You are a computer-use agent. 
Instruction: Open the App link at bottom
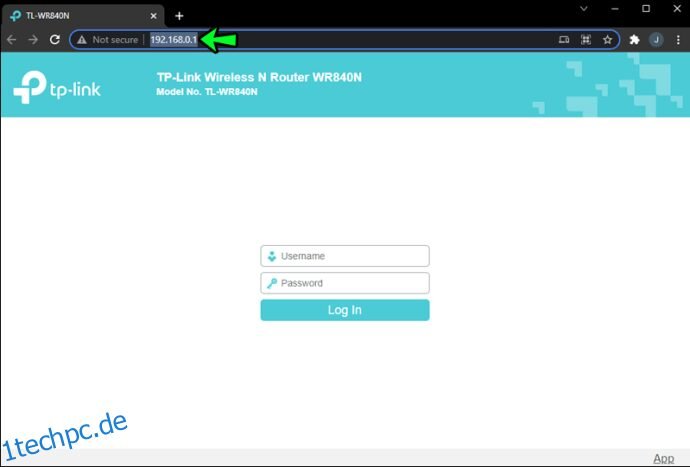click(x=664, y=459)
